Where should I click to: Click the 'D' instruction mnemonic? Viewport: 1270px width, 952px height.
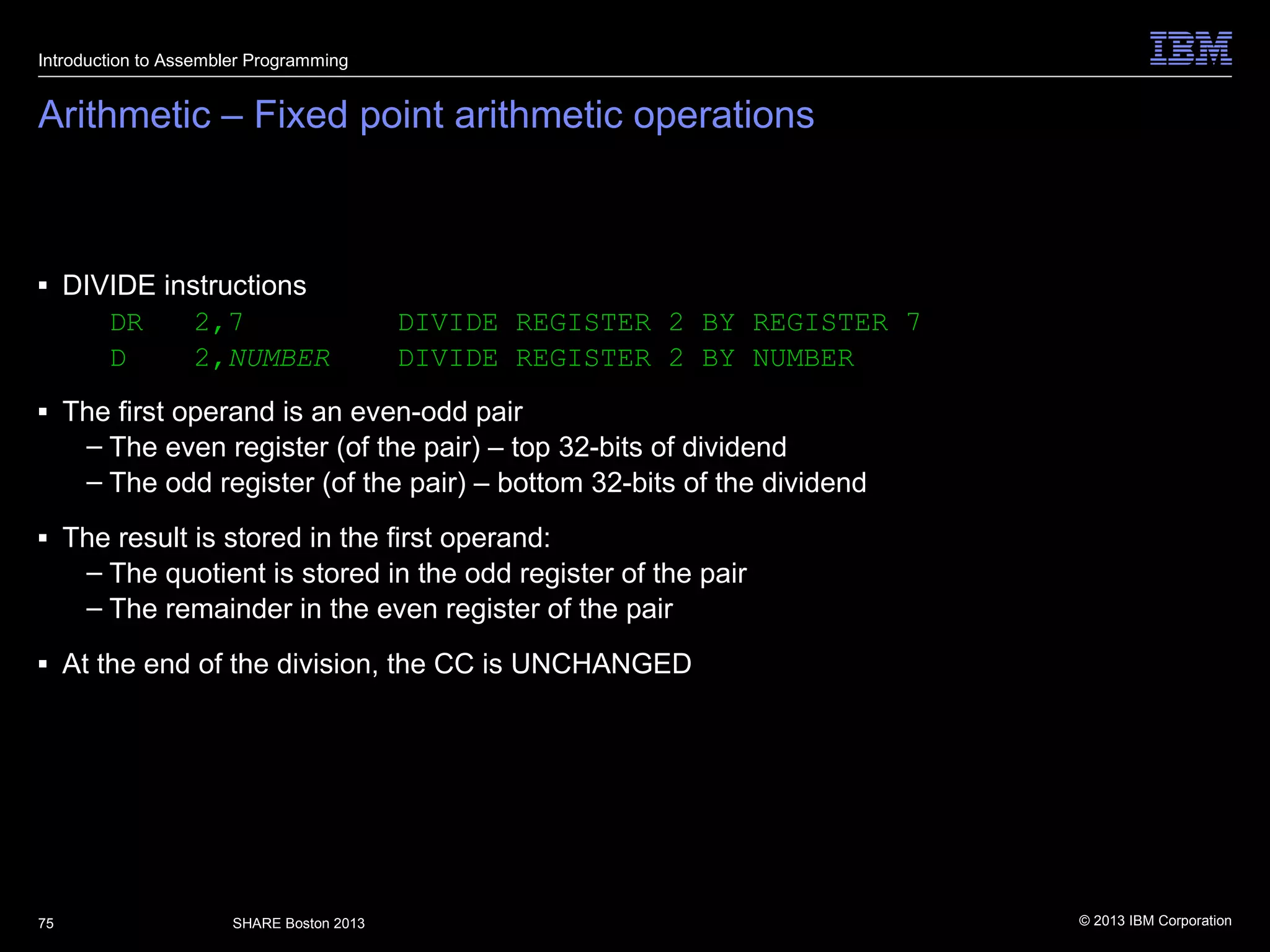(x=118, y=358)
